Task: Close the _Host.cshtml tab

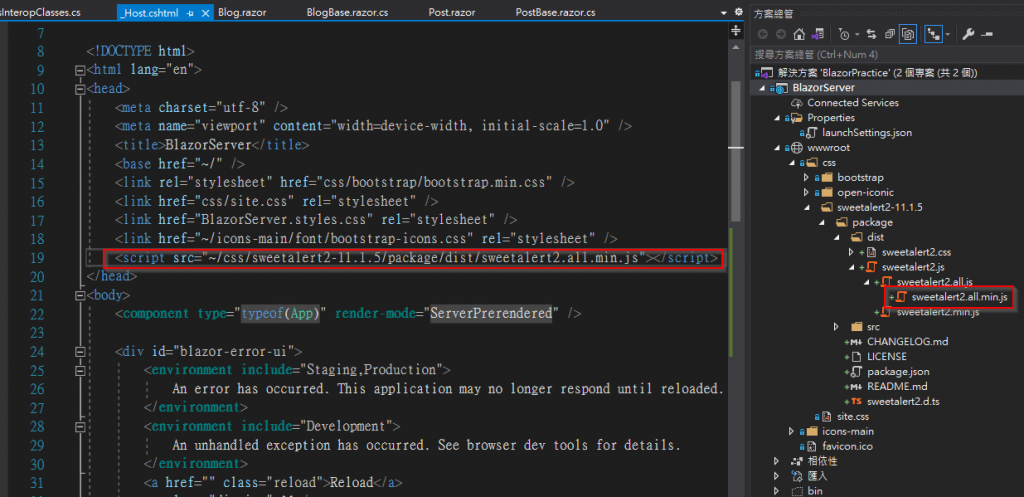Action: (206, 13)
